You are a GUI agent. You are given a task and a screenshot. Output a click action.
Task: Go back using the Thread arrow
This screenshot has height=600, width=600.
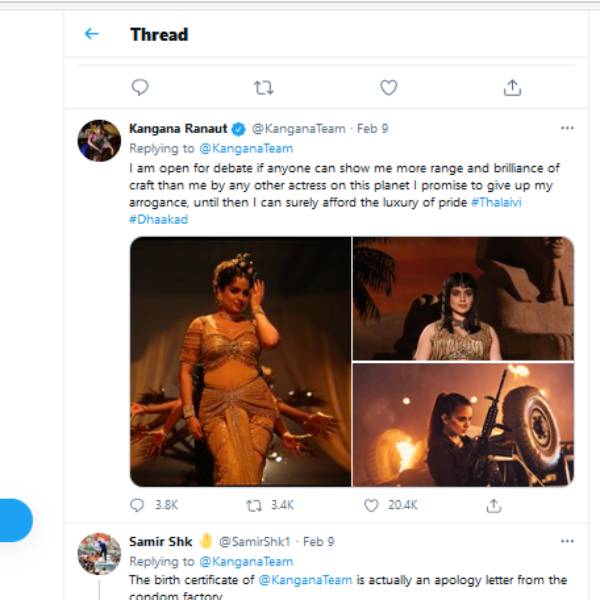pos(91,34)
